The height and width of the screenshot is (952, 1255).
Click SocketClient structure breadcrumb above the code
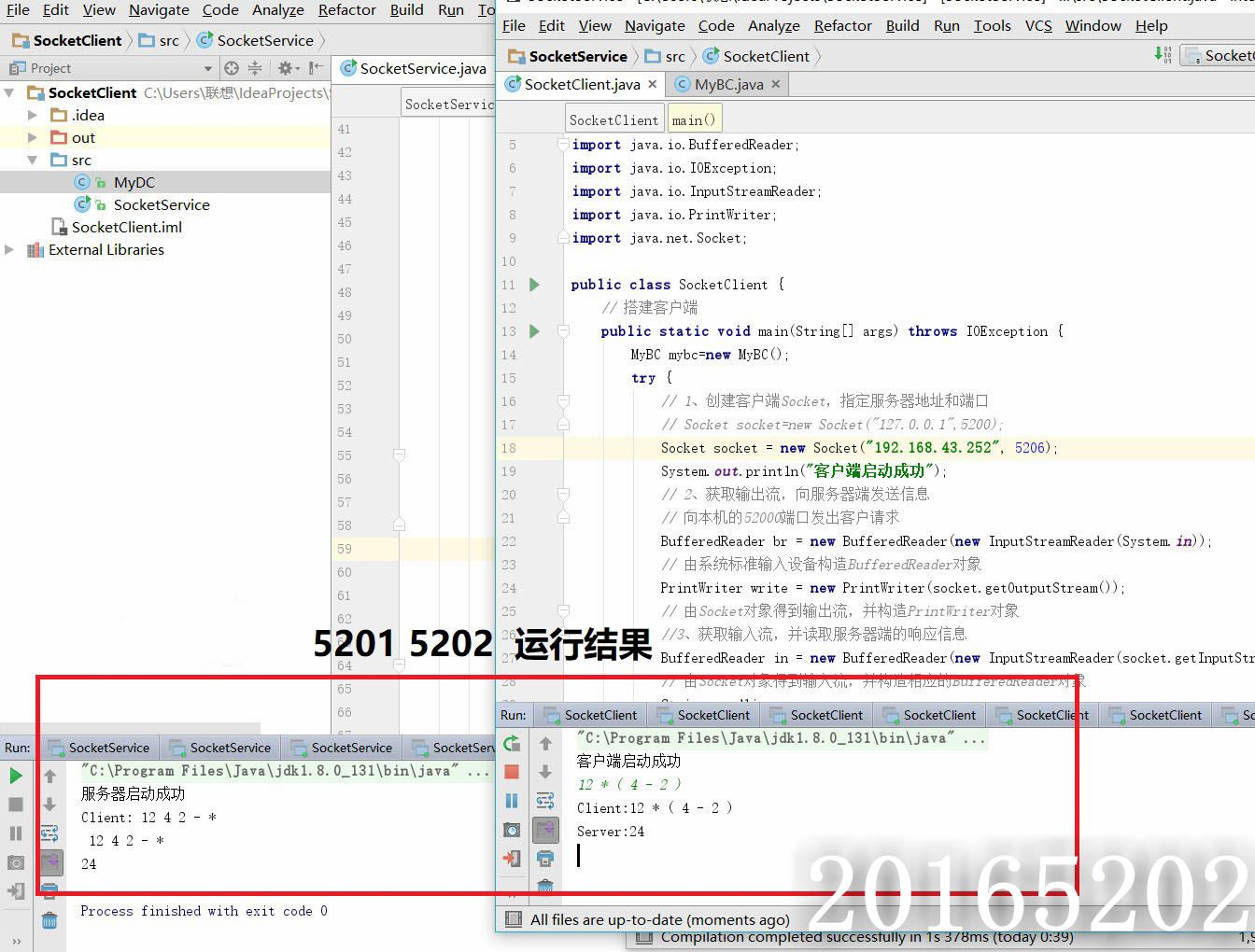click(613, 119)
